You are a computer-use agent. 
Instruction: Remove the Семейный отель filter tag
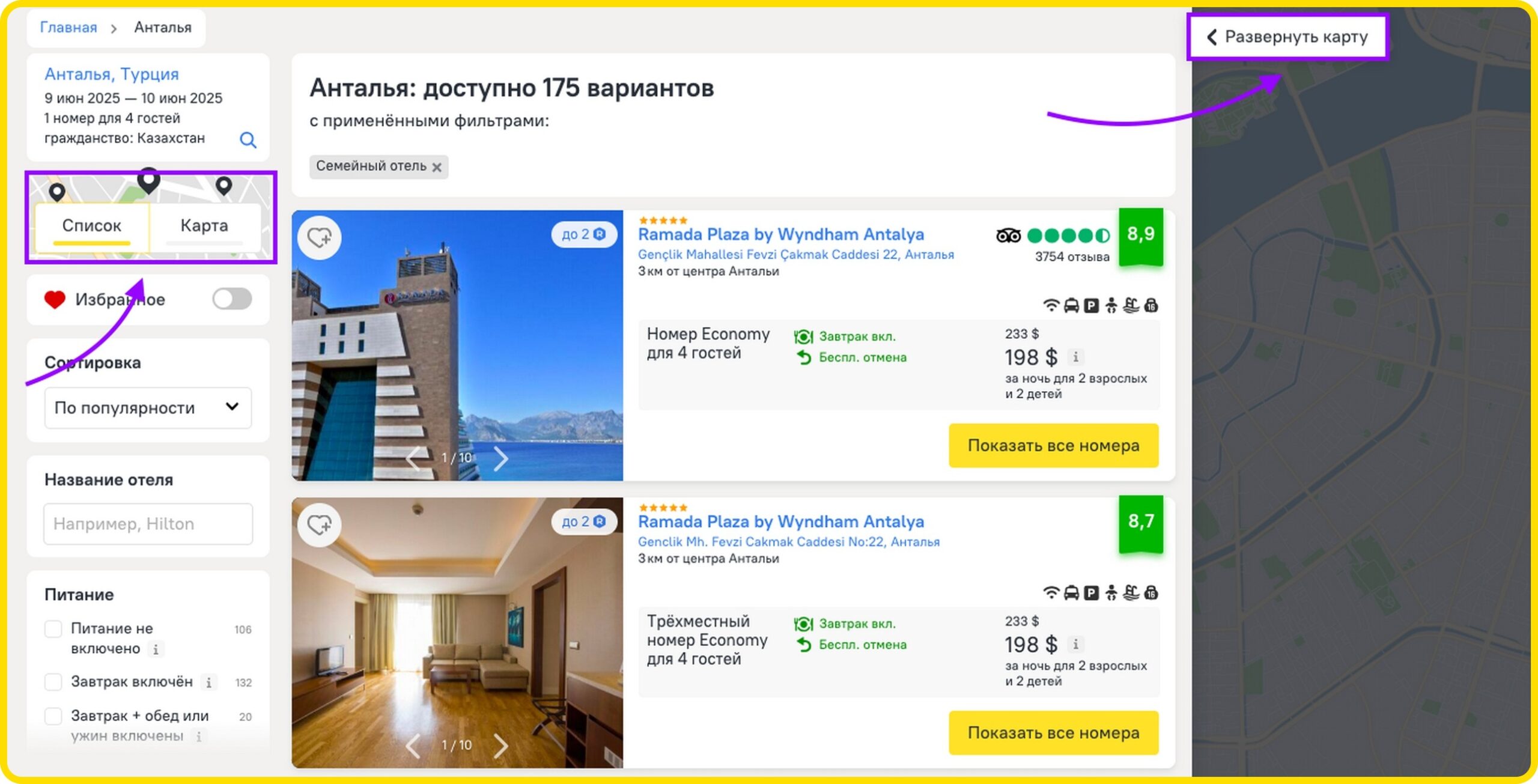pyautogui.click(x=437, y=168)
